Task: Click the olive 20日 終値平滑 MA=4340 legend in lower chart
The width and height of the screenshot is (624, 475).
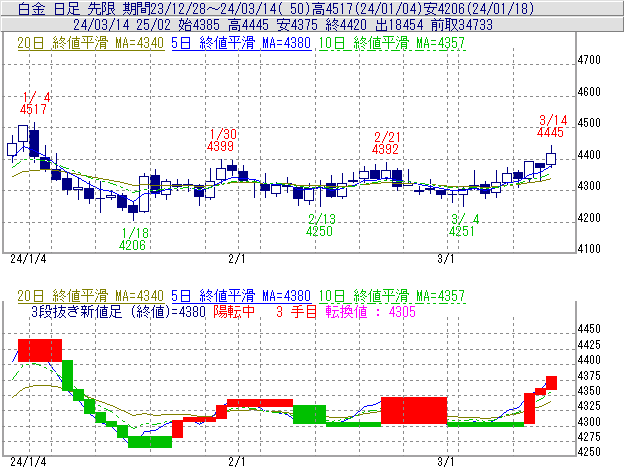Action: click(90, 296)
